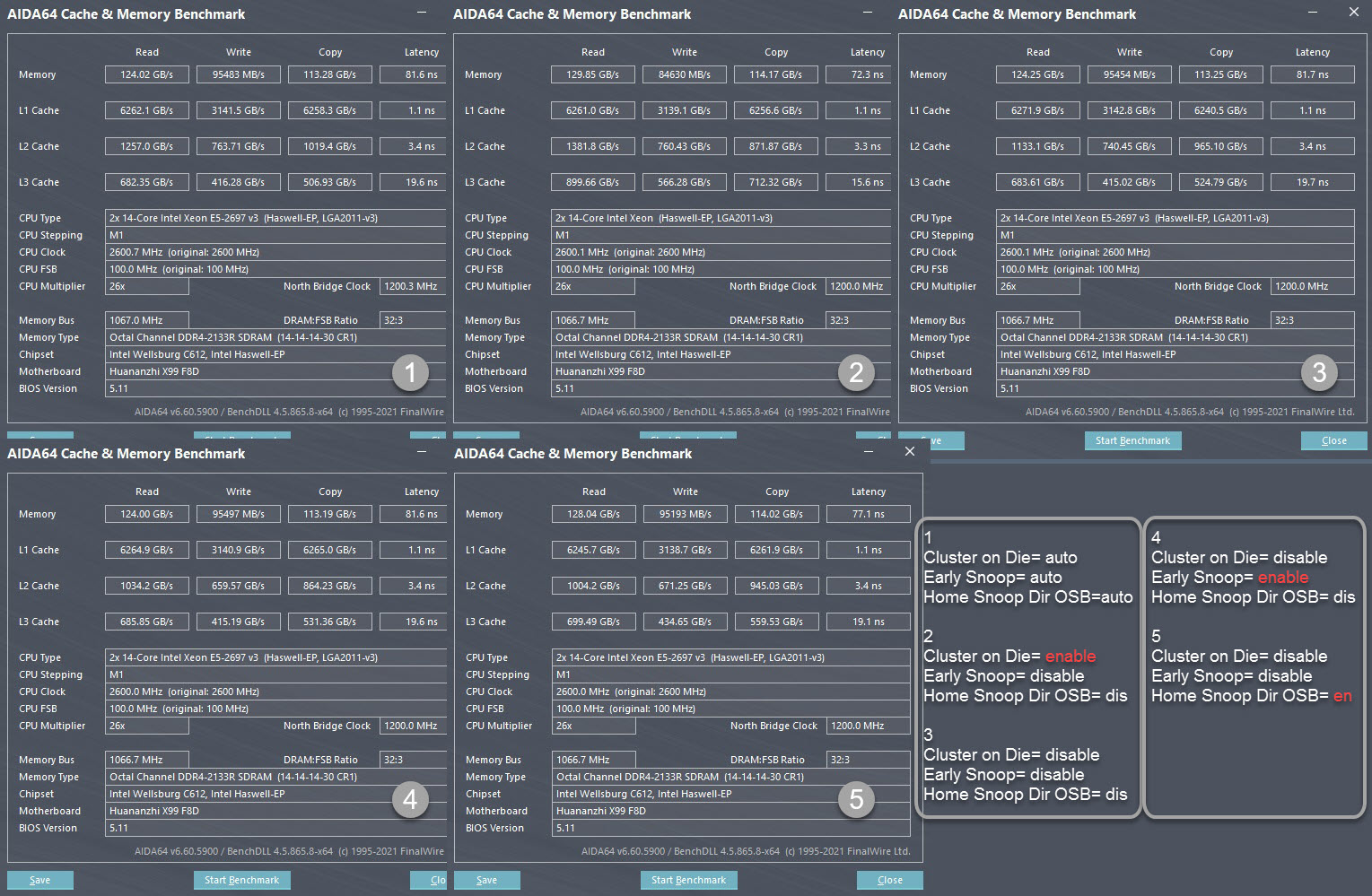Select L2 Cache Read value 1257.0 GB/s
Screen dimensions: 1372x896
tap(147, 146)
